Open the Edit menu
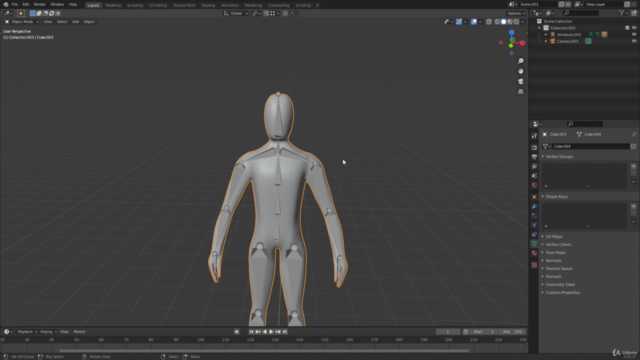 tap(26, 4)
